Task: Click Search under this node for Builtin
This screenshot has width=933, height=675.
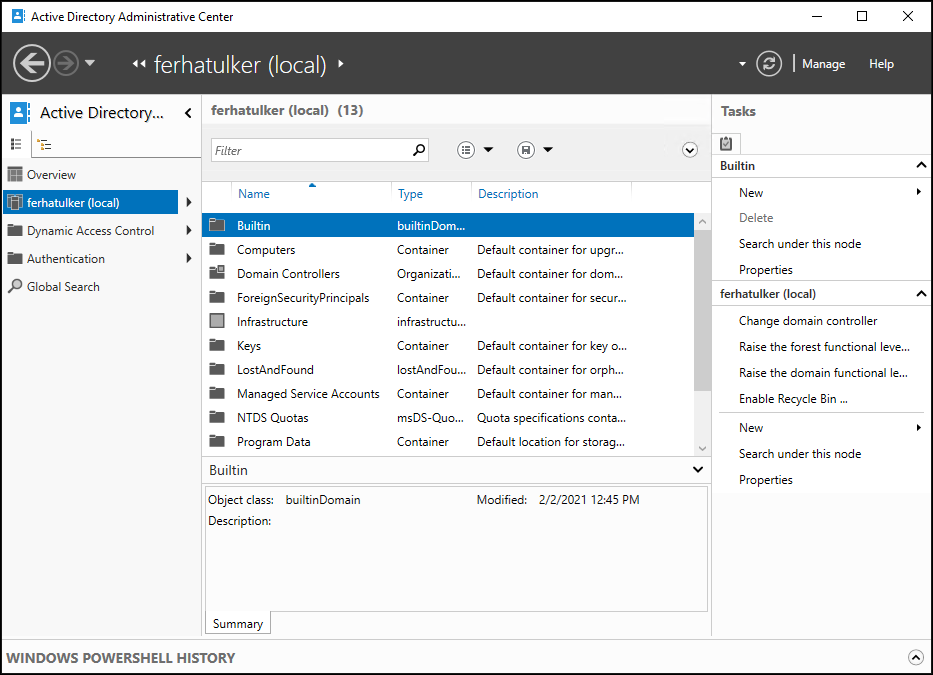Action: click(x=800, y=243)
